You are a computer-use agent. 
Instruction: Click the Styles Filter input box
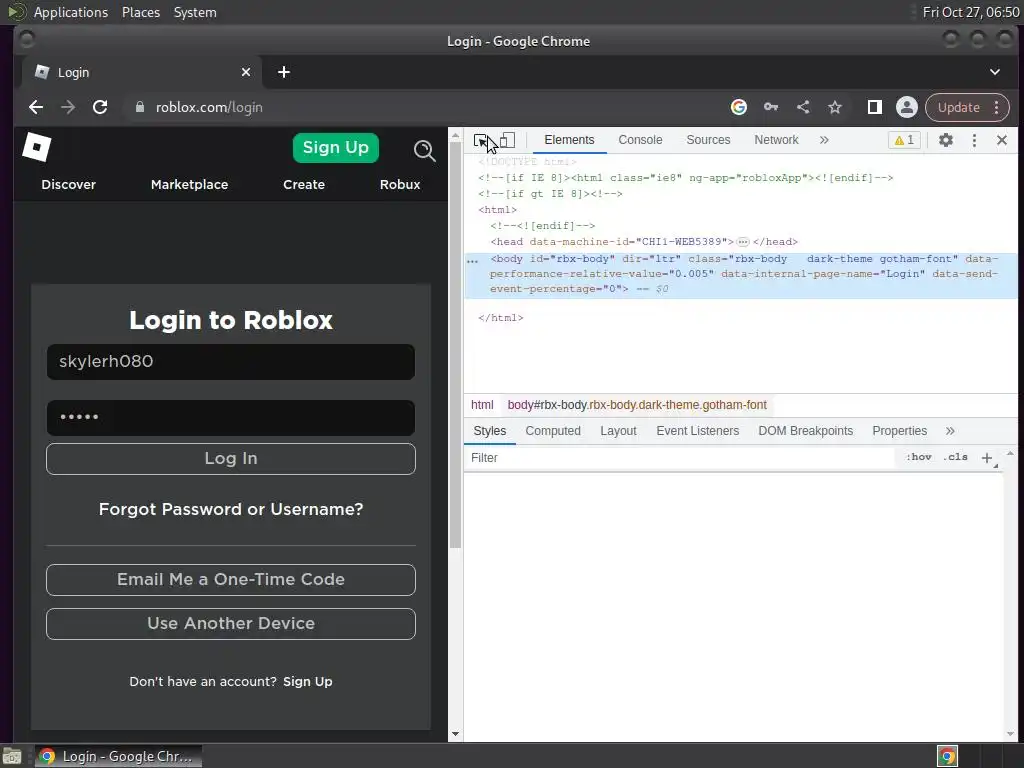(x=679, y=458)
